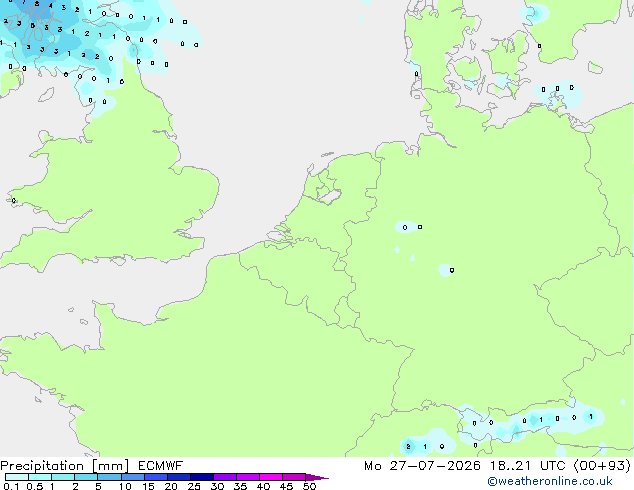Click the 'ECMWF' model label
This screenshot has height=490, width=634.
(x=161, y=466)
